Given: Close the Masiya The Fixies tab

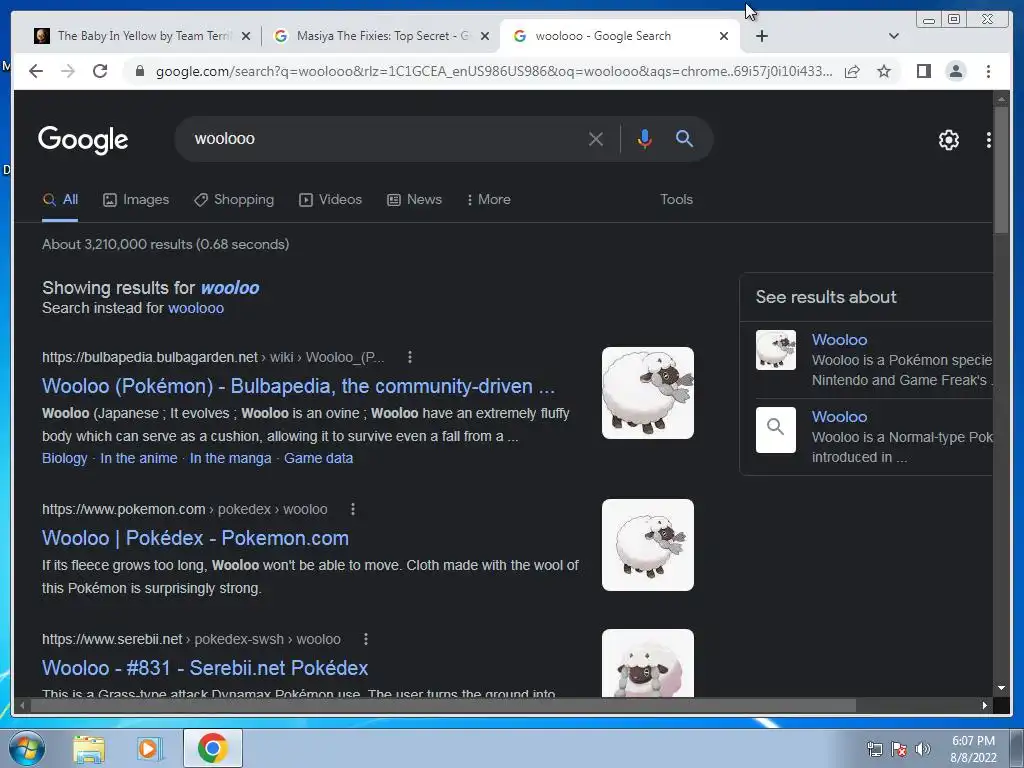Looking at the screenshot, I should click(485, 37).
